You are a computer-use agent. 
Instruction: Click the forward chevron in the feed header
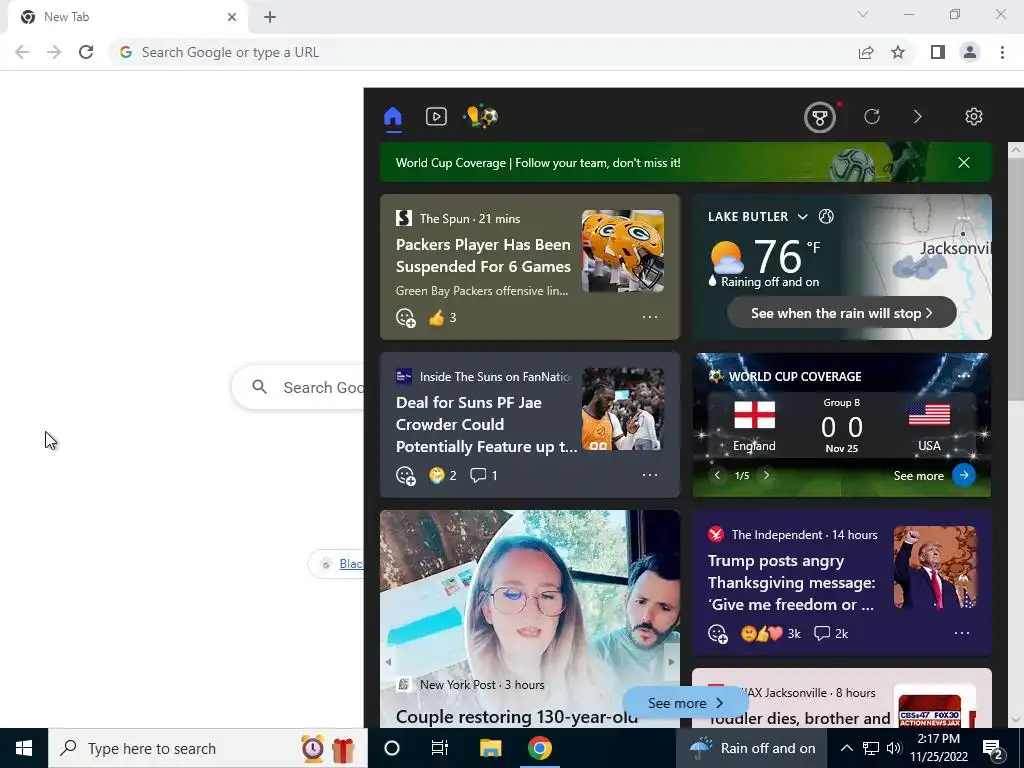(x=918, y=117)
